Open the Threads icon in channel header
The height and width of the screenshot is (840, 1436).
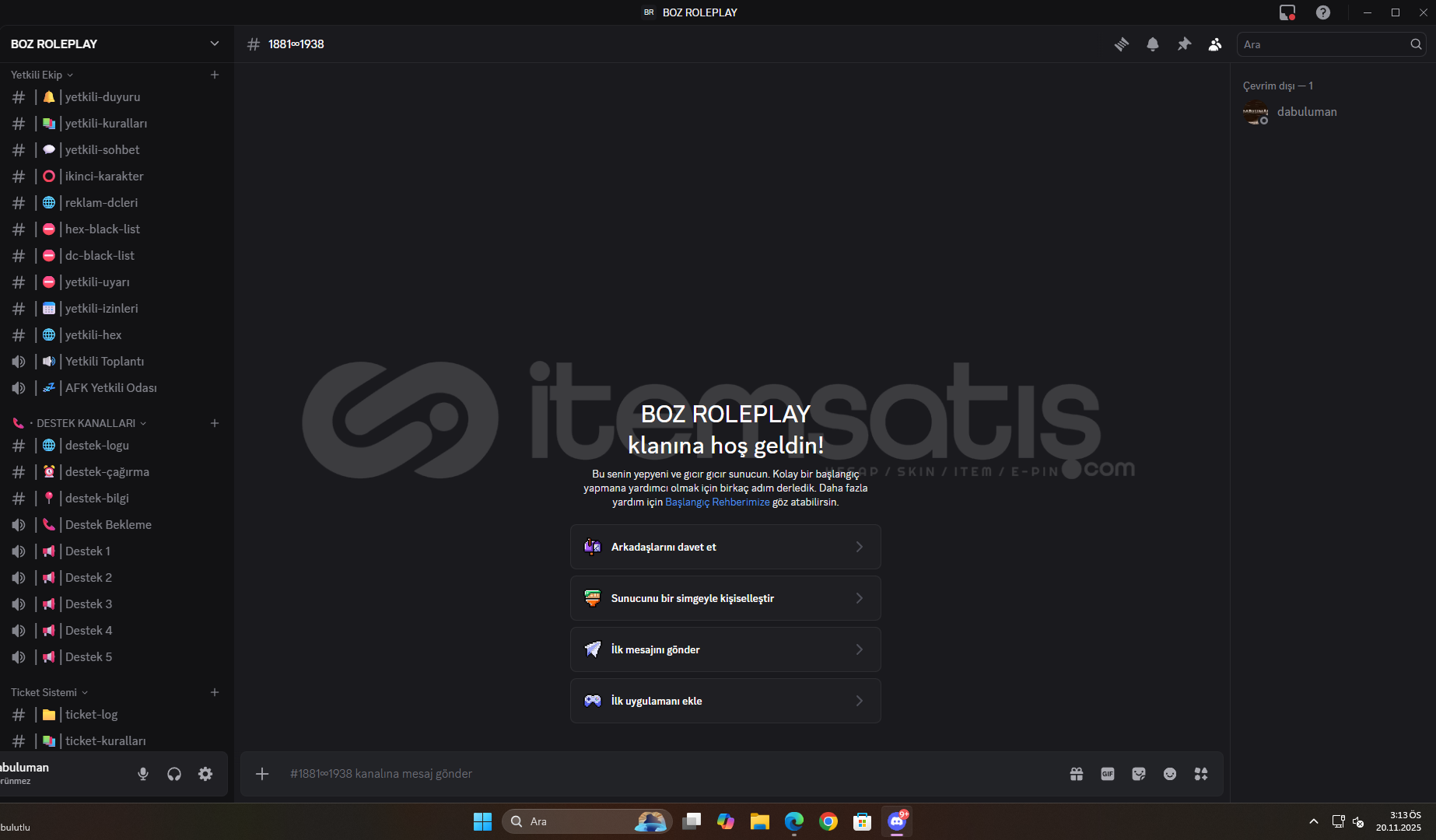1122,44
